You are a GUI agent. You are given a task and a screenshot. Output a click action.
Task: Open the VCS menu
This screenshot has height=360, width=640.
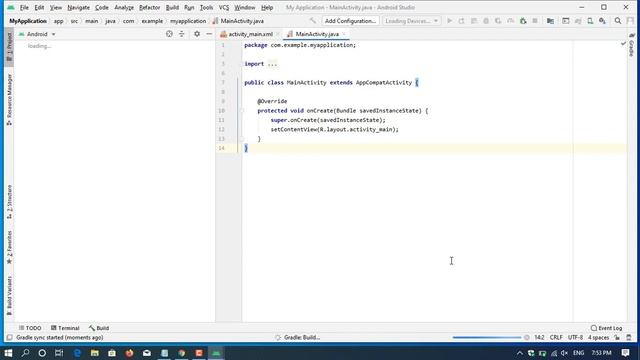click(224, 7)
